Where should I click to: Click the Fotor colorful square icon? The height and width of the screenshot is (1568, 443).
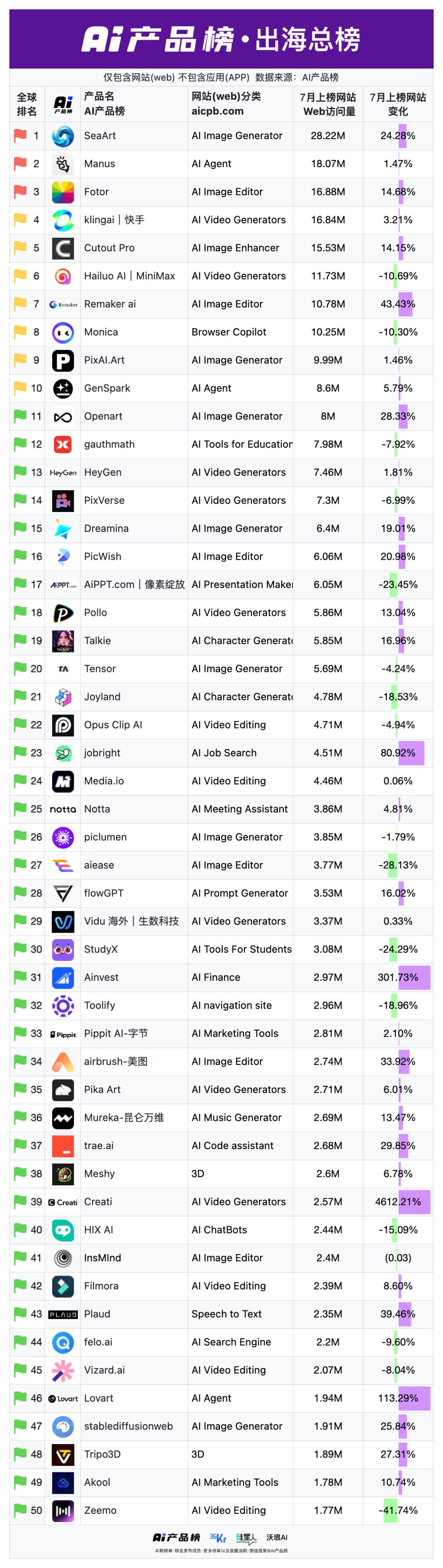pyautogui.click(x=63, y=192)
